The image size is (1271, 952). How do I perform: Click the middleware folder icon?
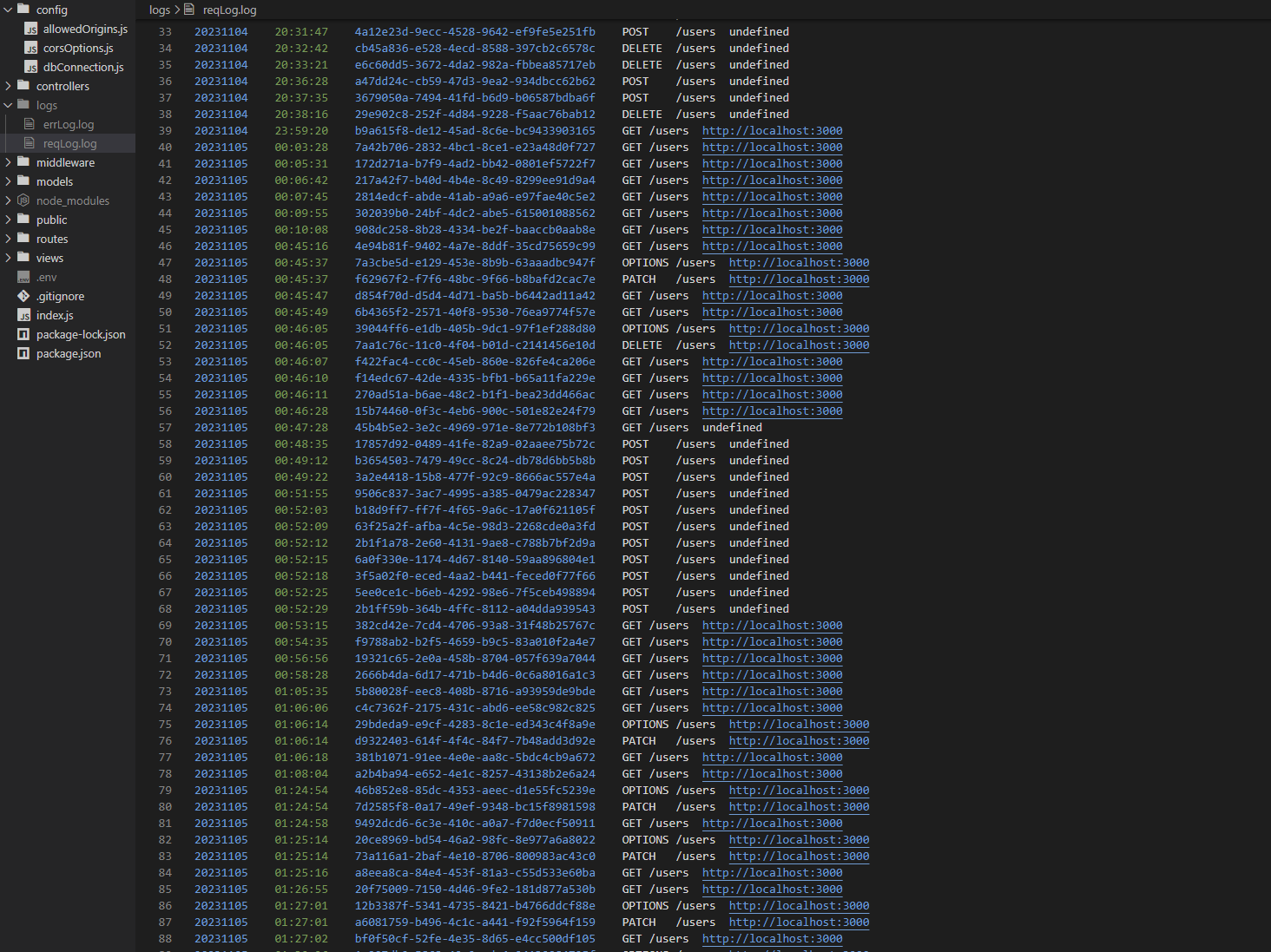tap(23, 162)
